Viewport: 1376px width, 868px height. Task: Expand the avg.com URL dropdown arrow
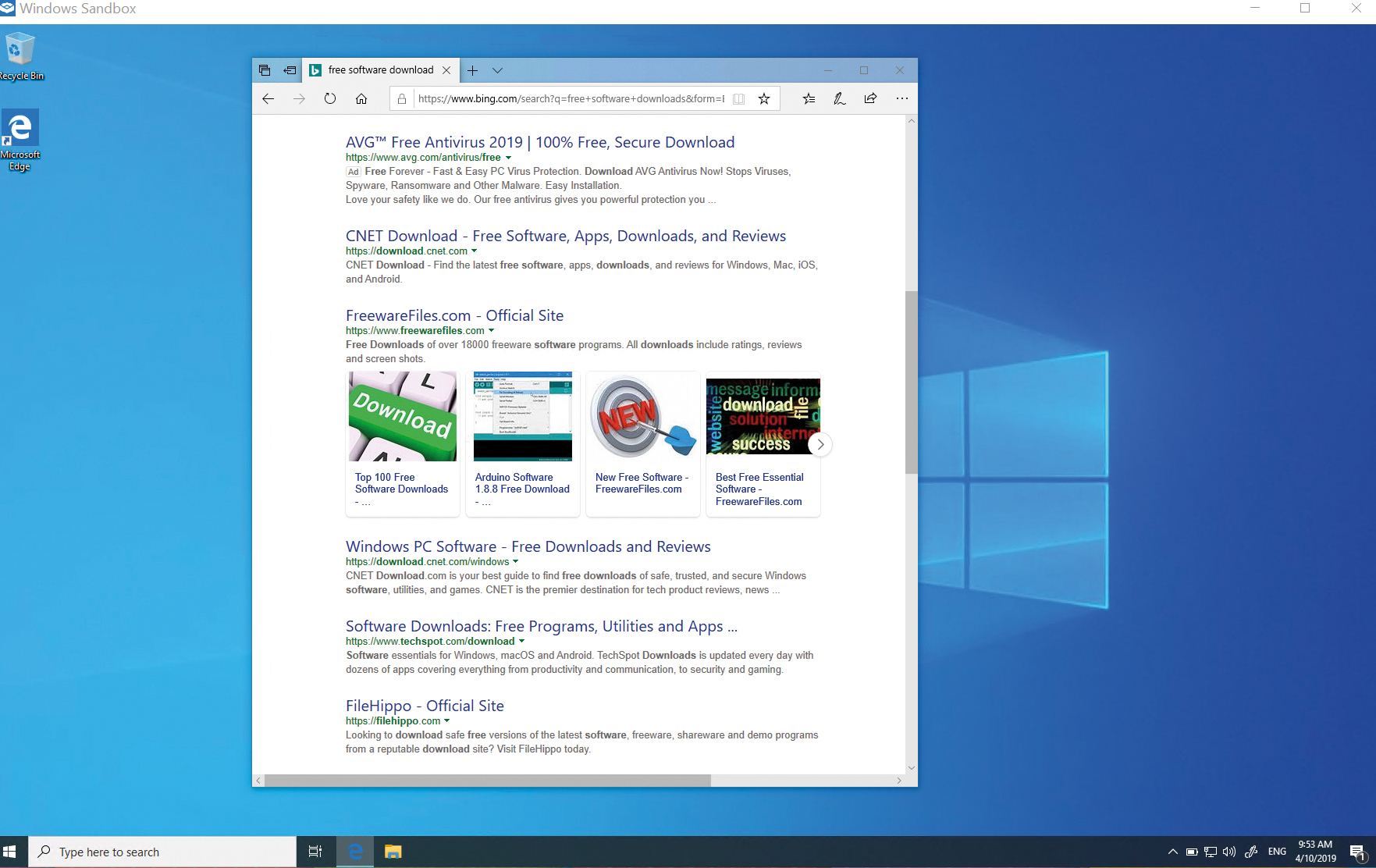click(509, 158)
